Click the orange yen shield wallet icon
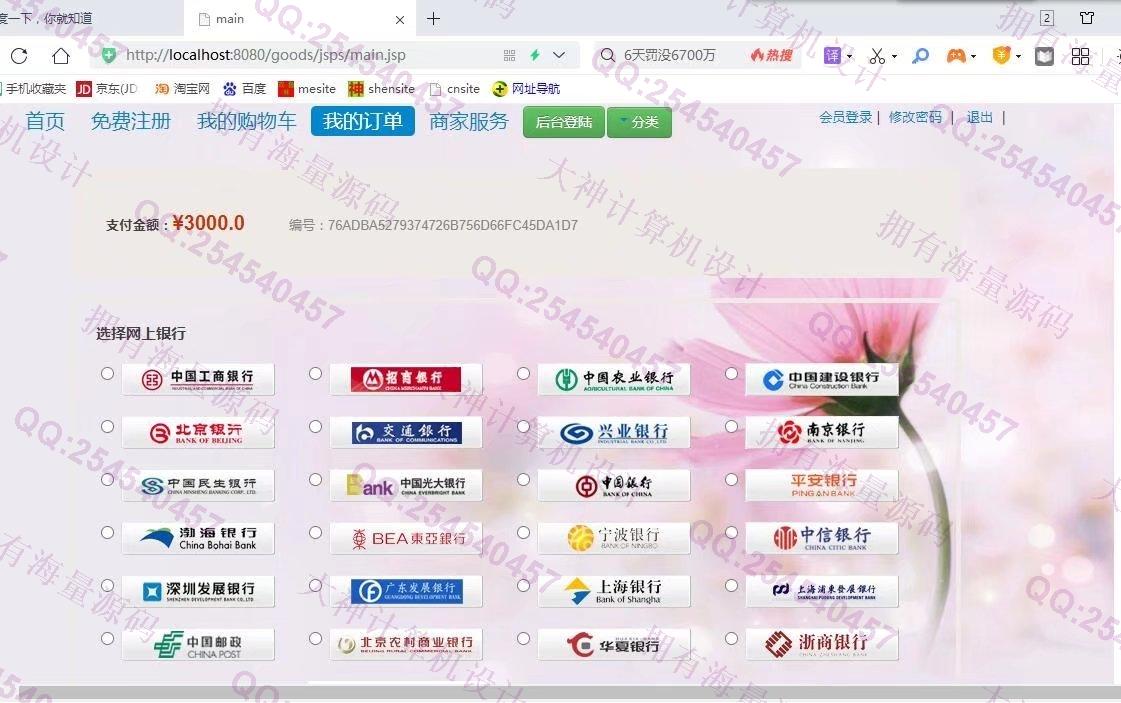 pos(1002,55)
